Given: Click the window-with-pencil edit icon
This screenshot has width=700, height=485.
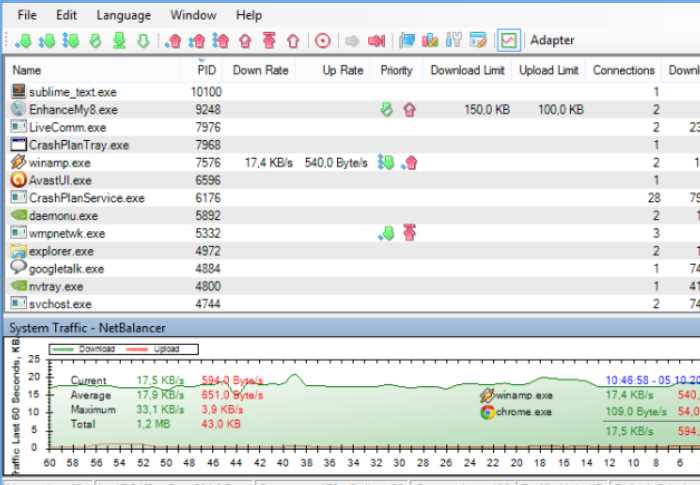Looking at the screenshot, I should pyautogui.click(x=478, y=41).
